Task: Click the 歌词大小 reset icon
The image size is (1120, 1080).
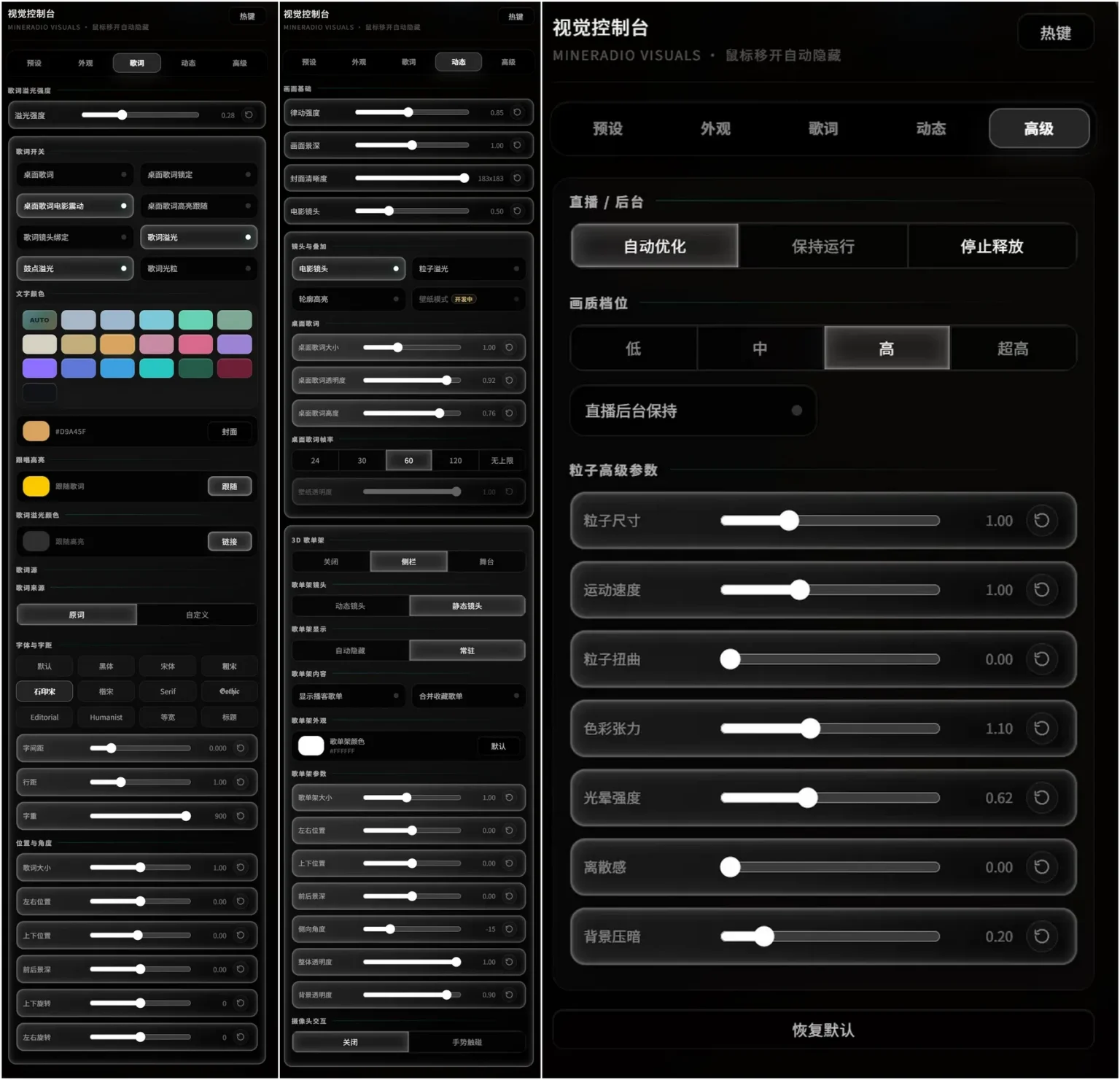Action: 241,868
